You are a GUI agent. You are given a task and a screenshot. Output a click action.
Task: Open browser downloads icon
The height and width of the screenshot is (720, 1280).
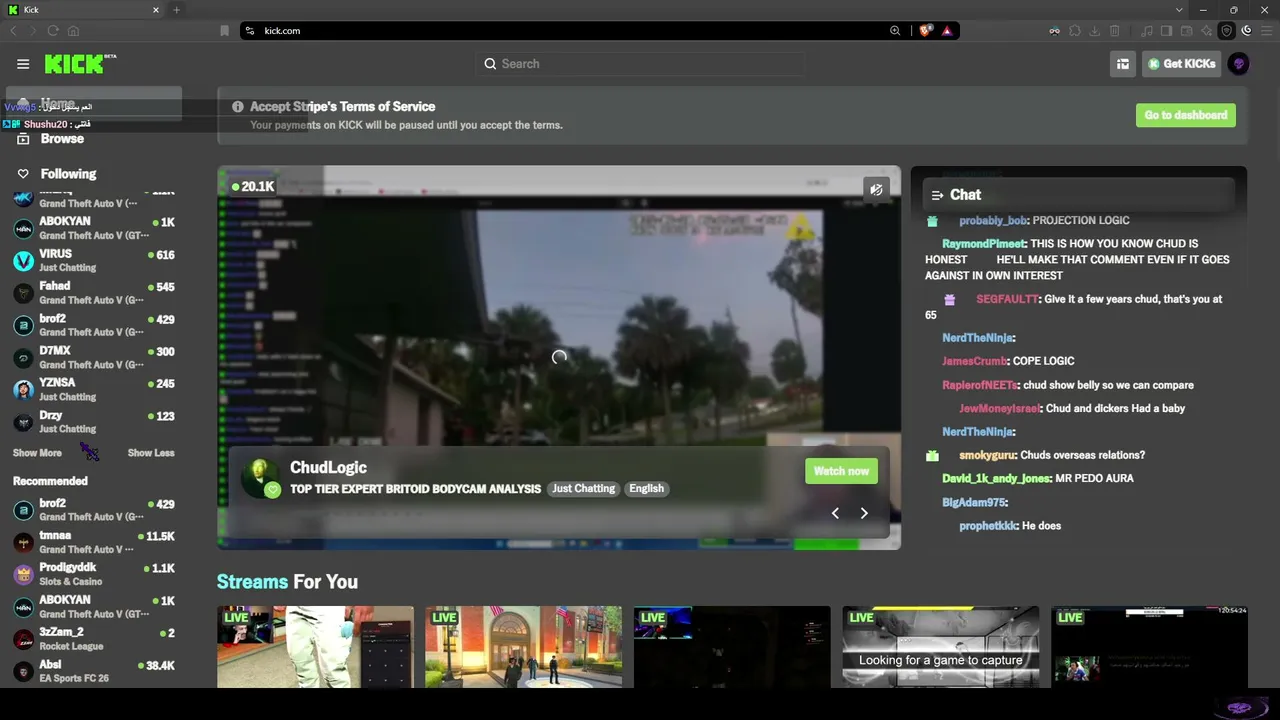[1095, 31]
